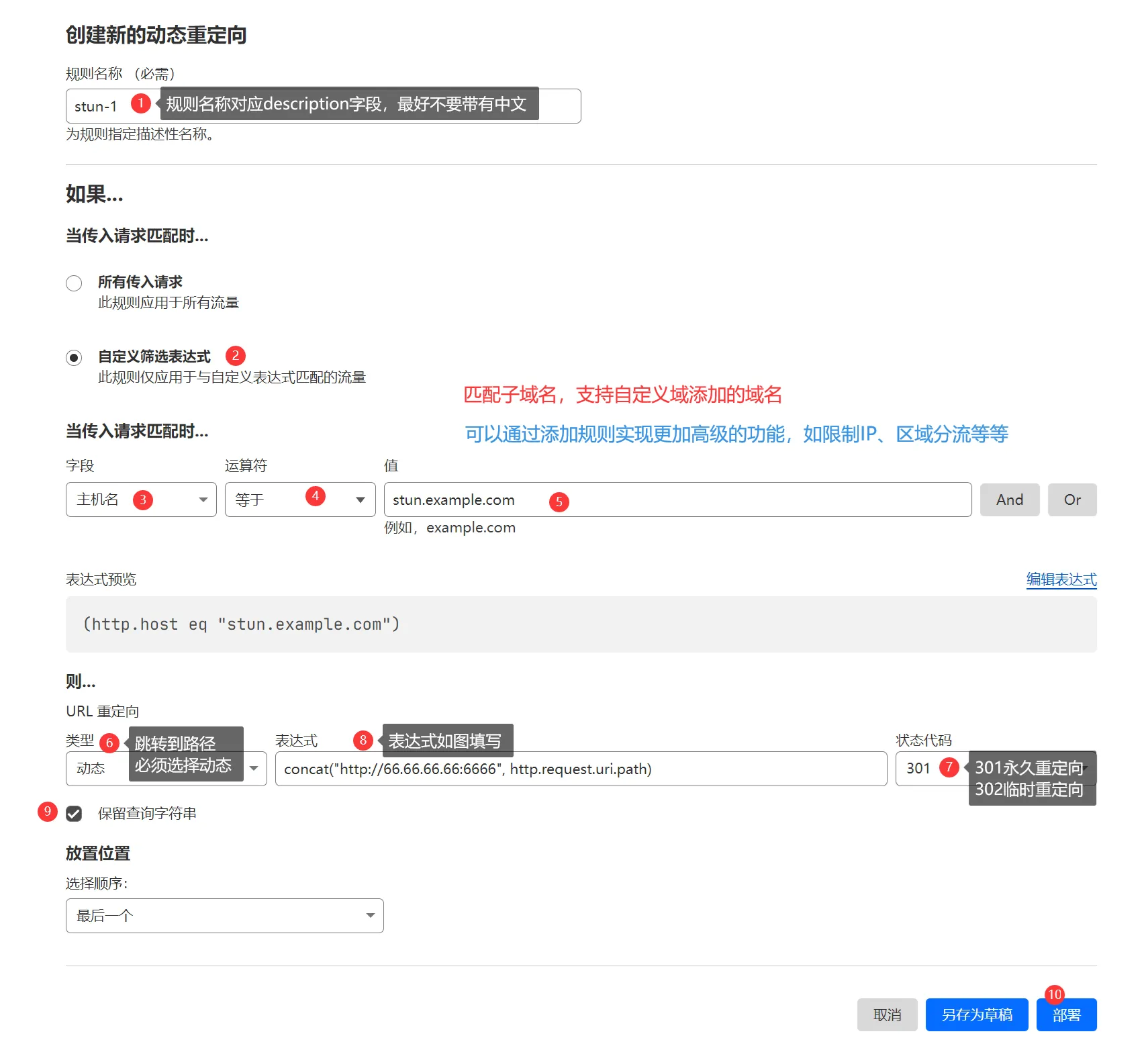Click red step marker 9 beside preserve query checkbox

point(47,812)
